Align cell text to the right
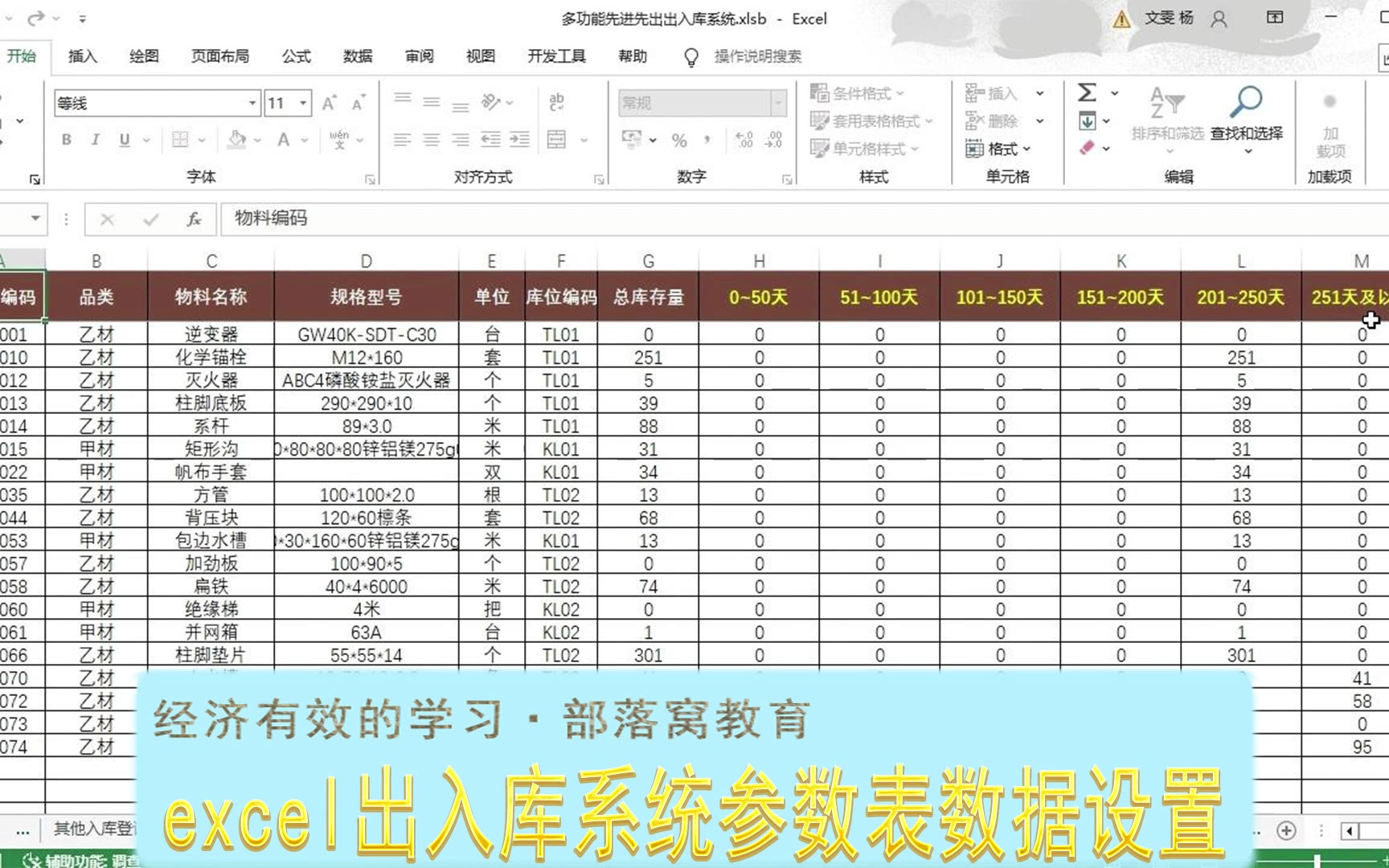This screenshot has width=1389, height=868. pos(461,140)
